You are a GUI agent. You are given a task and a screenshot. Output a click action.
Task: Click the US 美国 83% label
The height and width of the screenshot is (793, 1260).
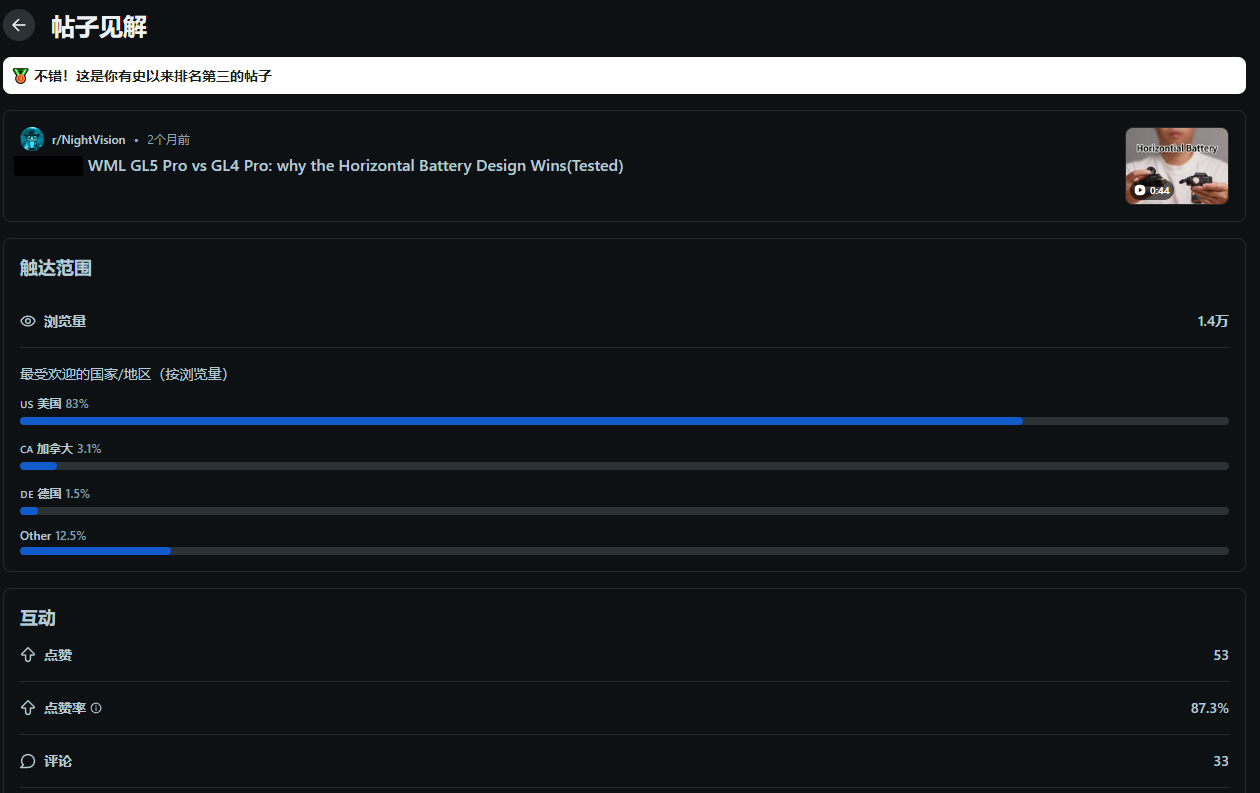pyautogui.click(x=54, y=404)
